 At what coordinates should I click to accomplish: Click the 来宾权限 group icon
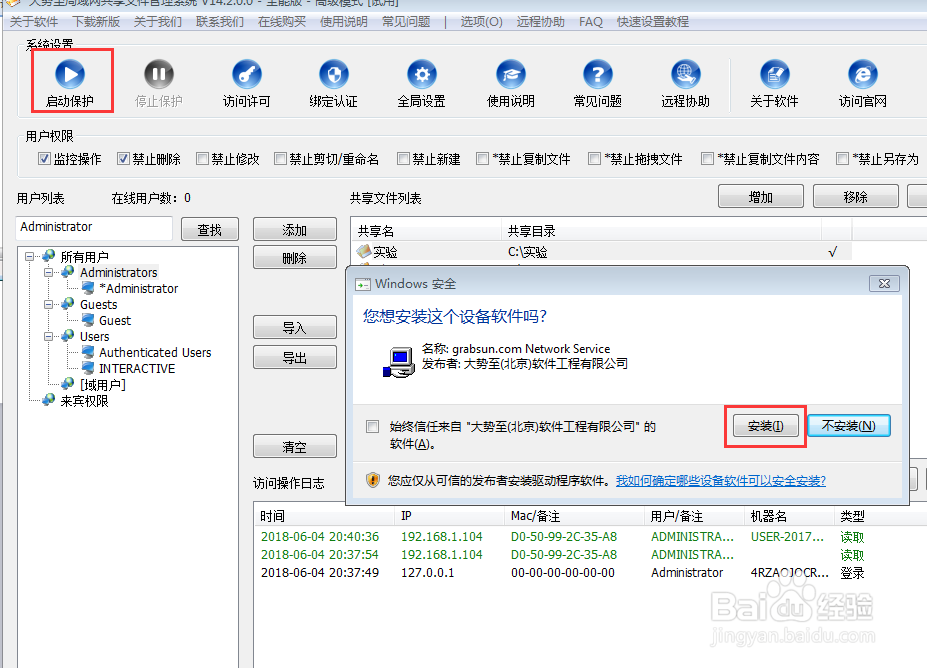pos(48,400)
